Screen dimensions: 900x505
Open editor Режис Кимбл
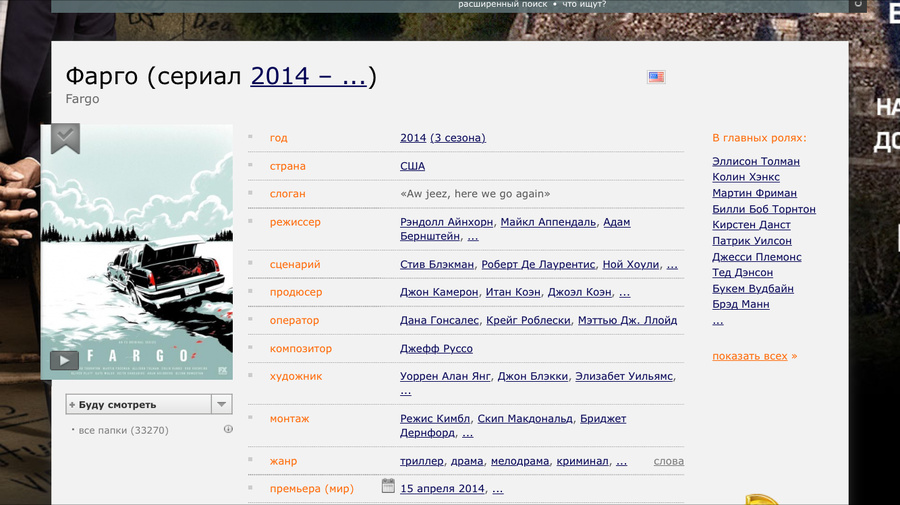[x=435, y=419]
